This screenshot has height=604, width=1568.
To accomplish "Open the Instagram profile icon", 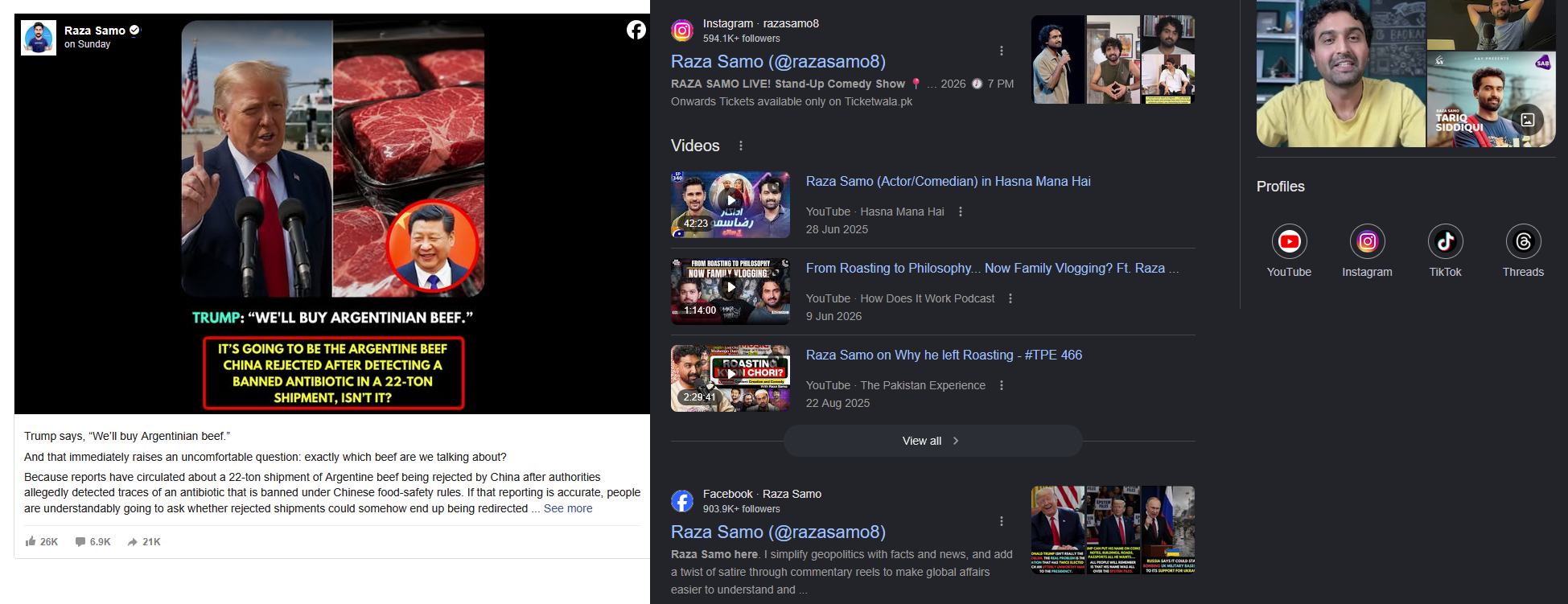I will (x=1367, y=241).
